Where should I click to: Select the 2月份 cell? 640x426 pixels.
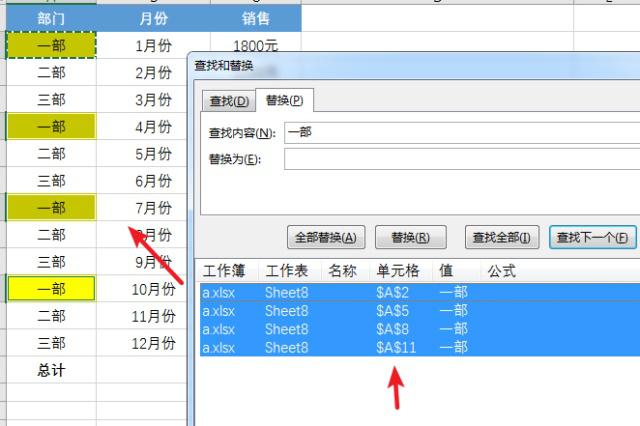(142, 73)
